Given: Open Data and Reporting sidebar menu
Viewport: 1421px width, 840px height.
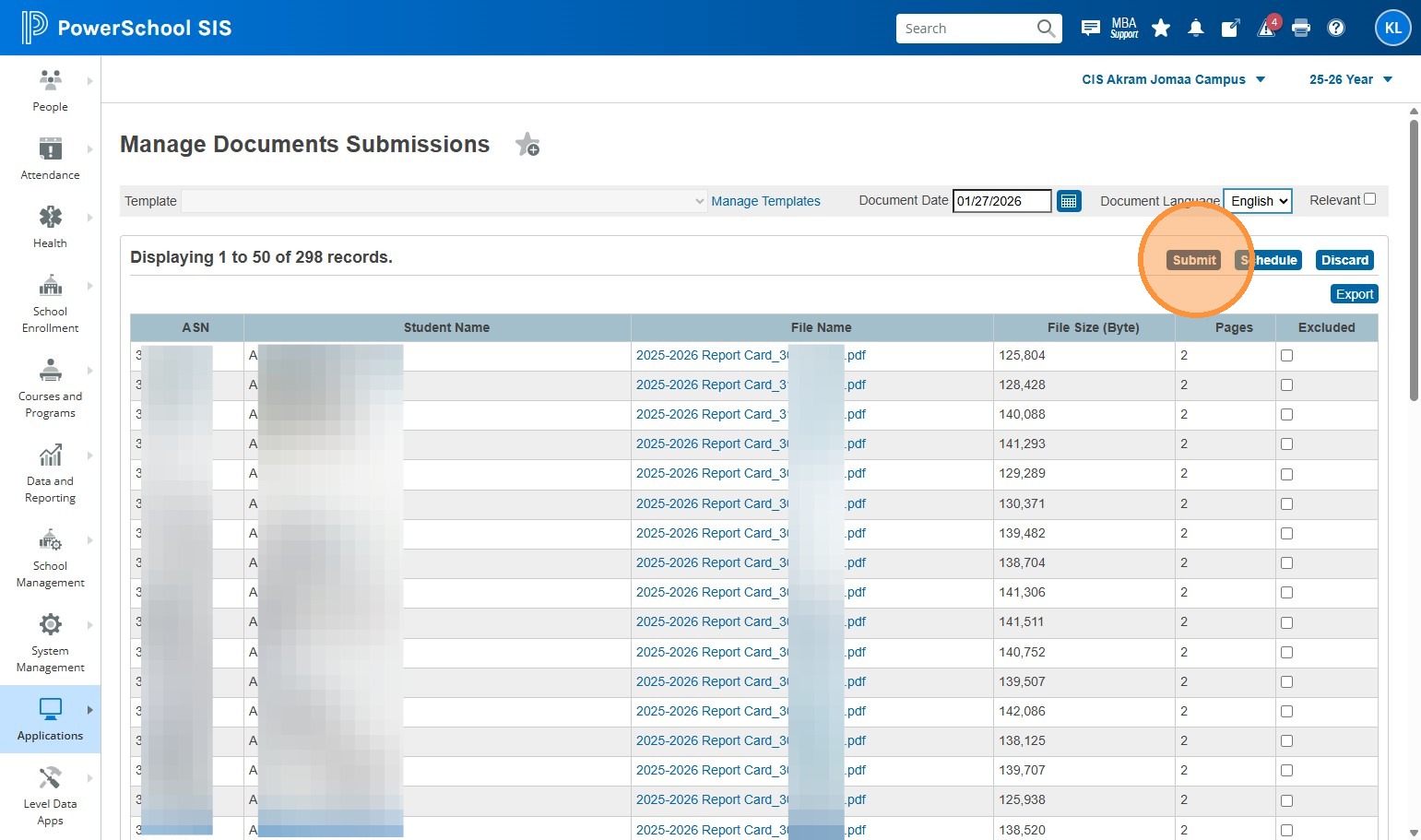Looking at the screenshot, I should [x=50, y=473].
